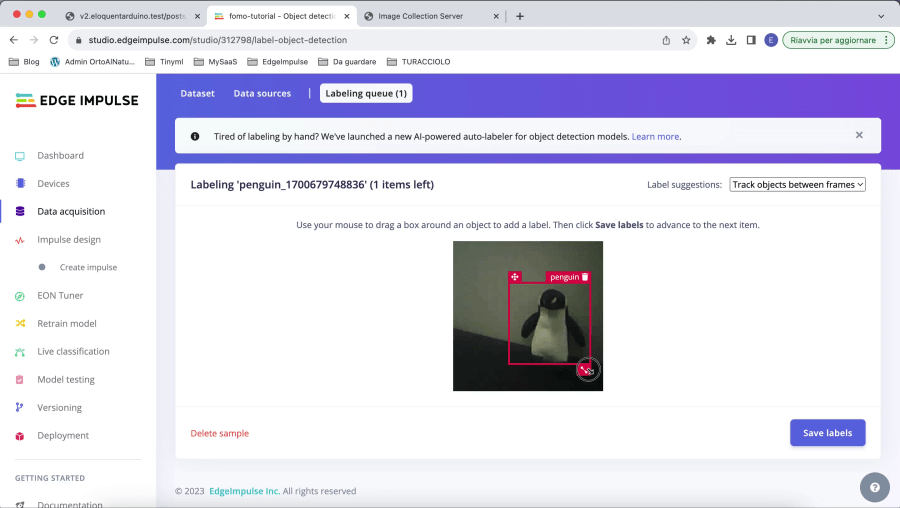Reload the page
Screen dimensions: 900x508
[54, 40]
